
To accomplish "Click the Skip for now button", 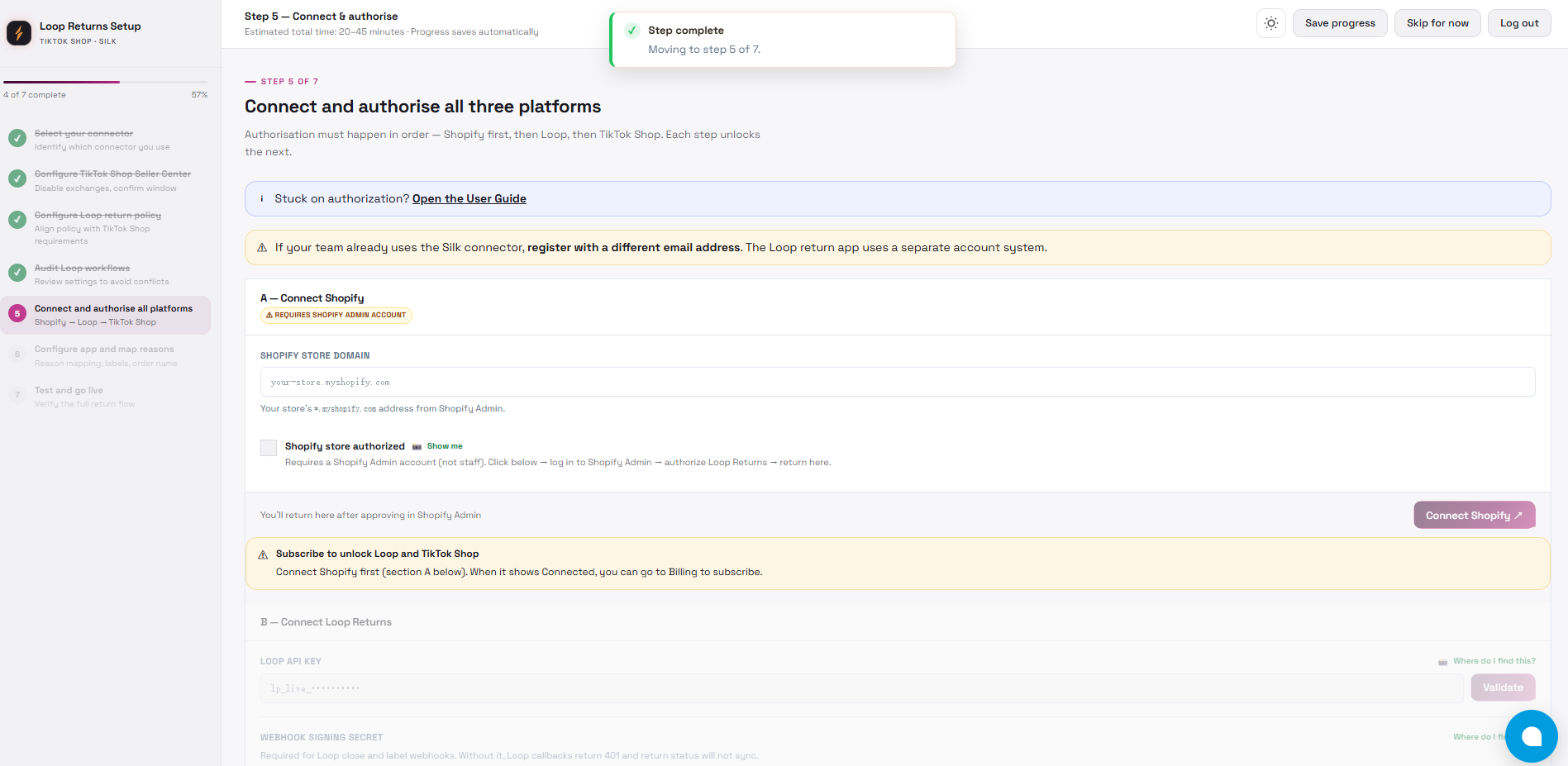I will [x=1437, y=23].
